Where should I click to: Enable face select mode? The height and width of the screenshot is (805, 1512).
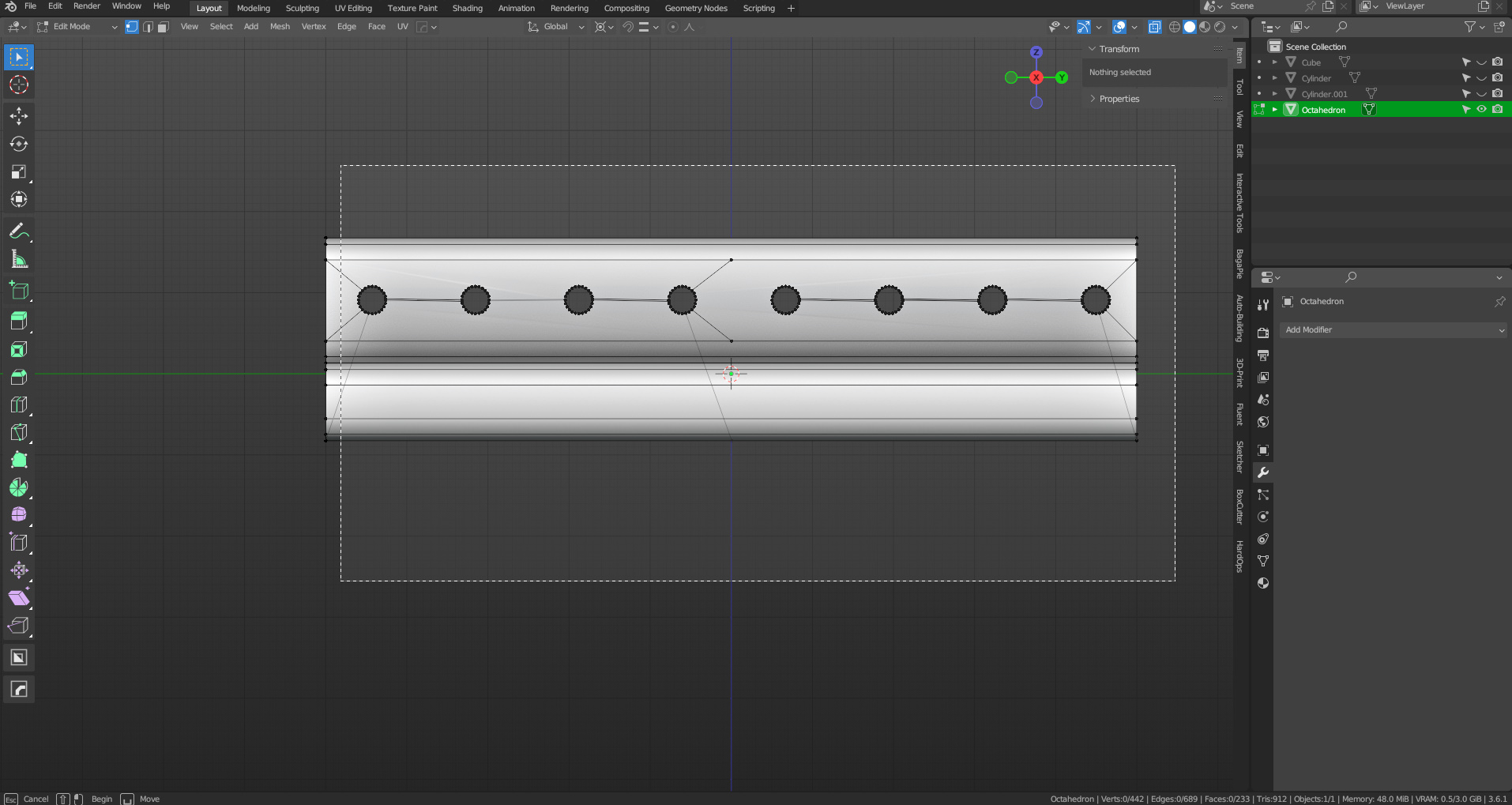click(x=164, y=27)
